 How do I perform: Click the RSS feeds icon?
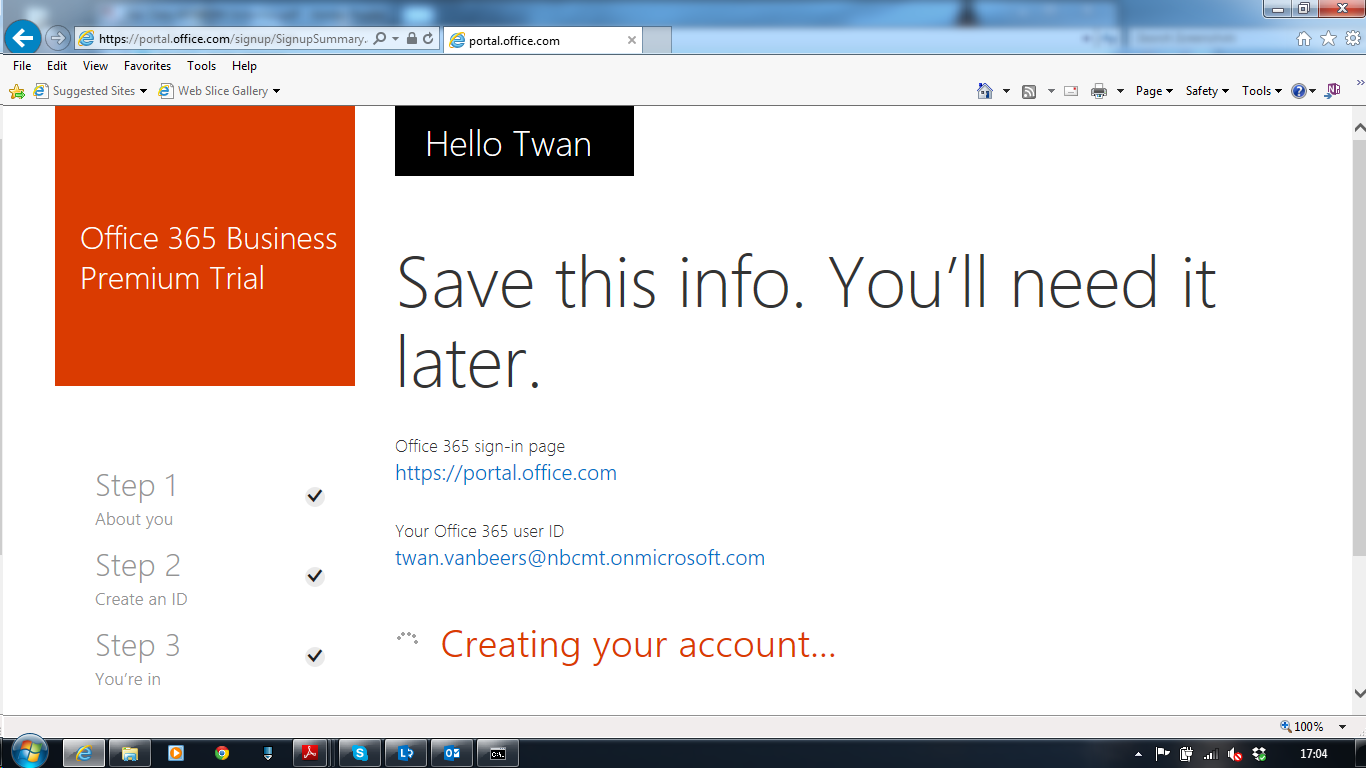pos(1029,91)
